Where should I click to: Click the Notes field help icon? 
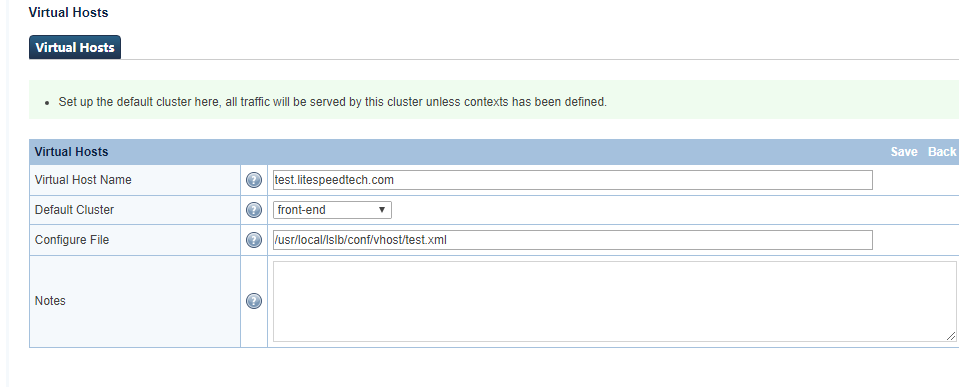coord(254,301)
